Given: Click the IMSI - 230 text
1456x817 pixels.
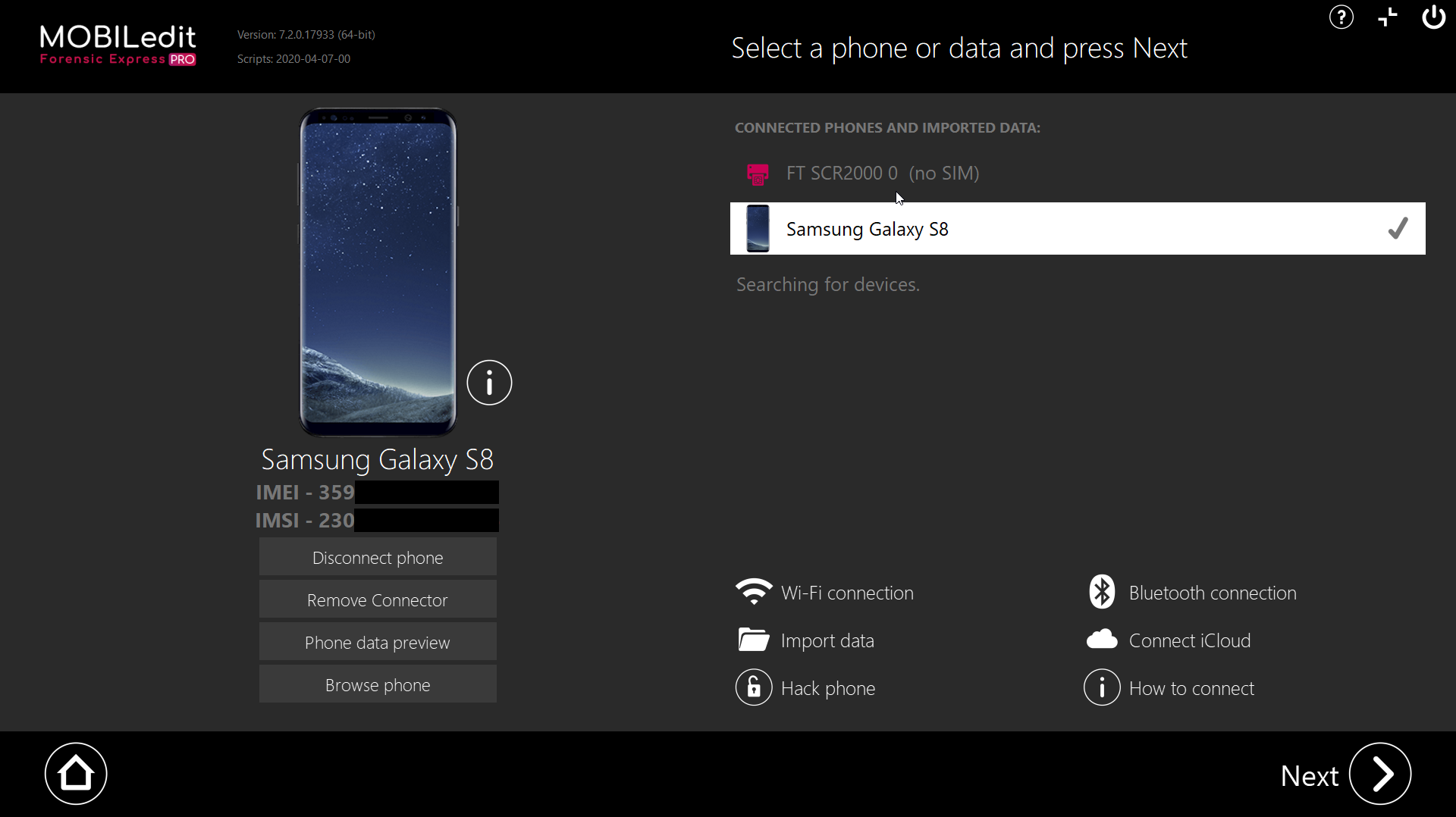Looking at the screenshot, I should (x=305, y=520).
